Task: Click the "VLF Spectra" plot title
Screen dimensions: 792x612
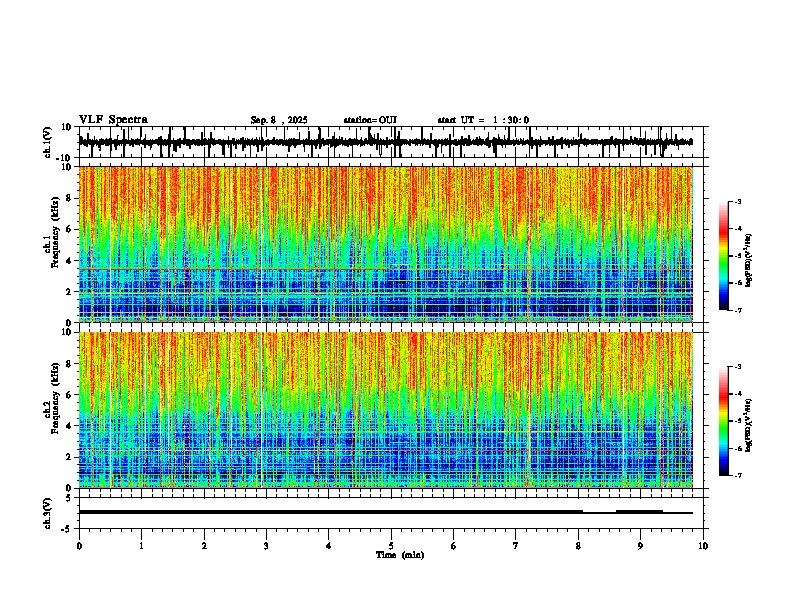Action: click(113, 120)
